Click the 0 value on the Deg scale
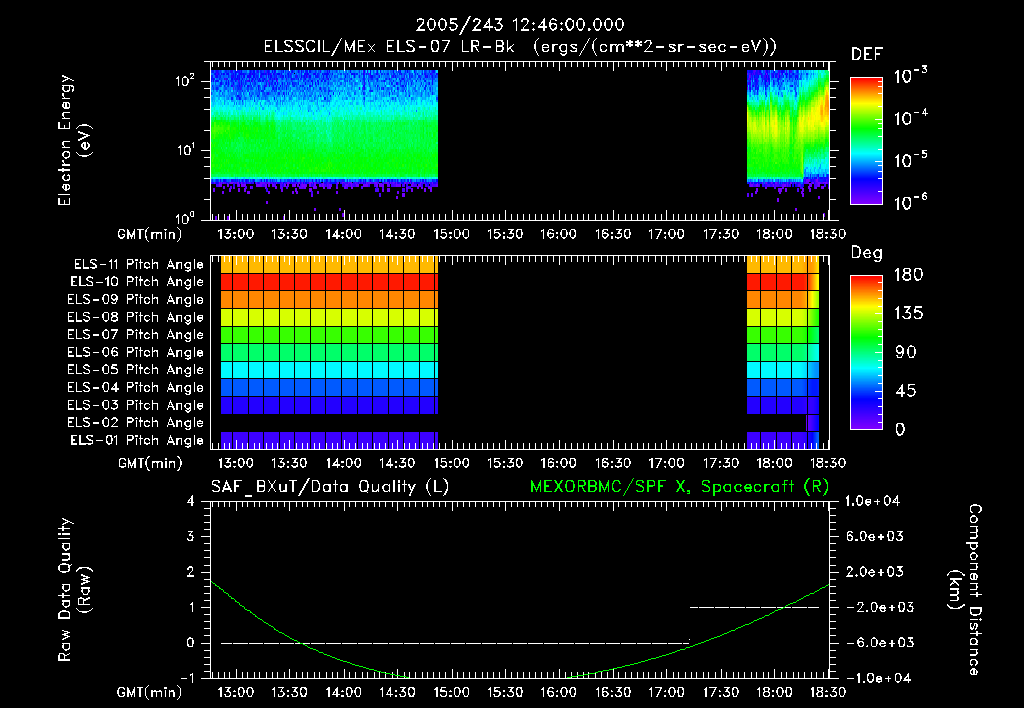The height and width of the screenshot is (708, 1024). 901,429
